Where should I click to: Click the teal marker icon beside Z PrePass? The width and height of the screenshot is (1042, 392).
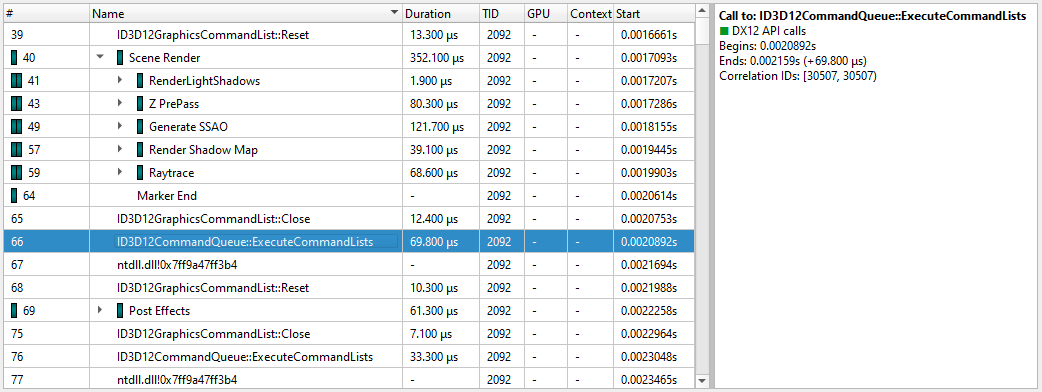140,104
